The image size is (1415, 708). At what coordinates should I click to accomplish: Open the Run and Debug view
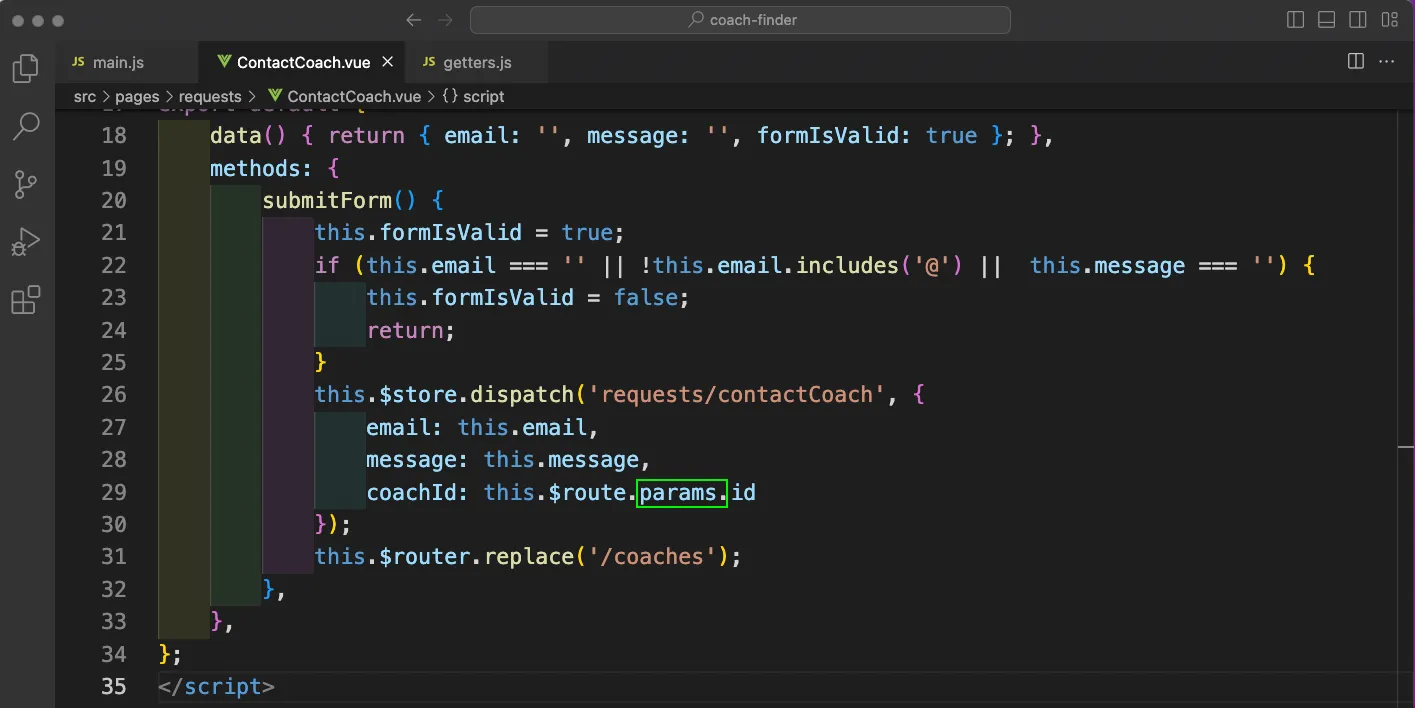click(25, 242)
